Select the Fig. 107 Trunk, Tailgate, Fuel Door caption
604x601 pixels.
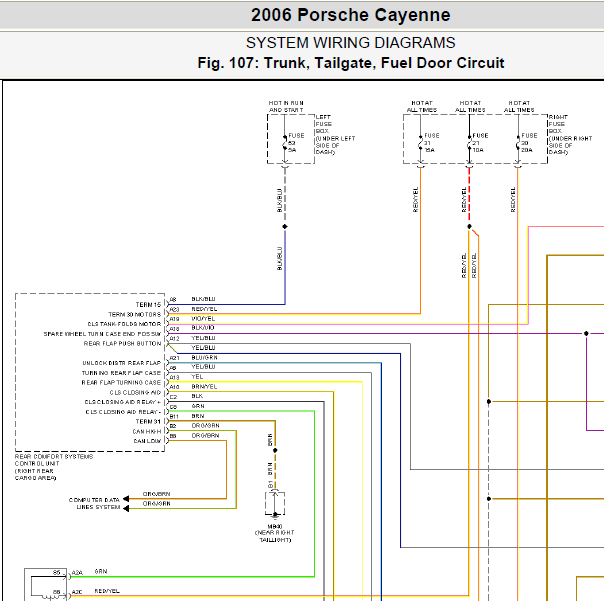351,63
